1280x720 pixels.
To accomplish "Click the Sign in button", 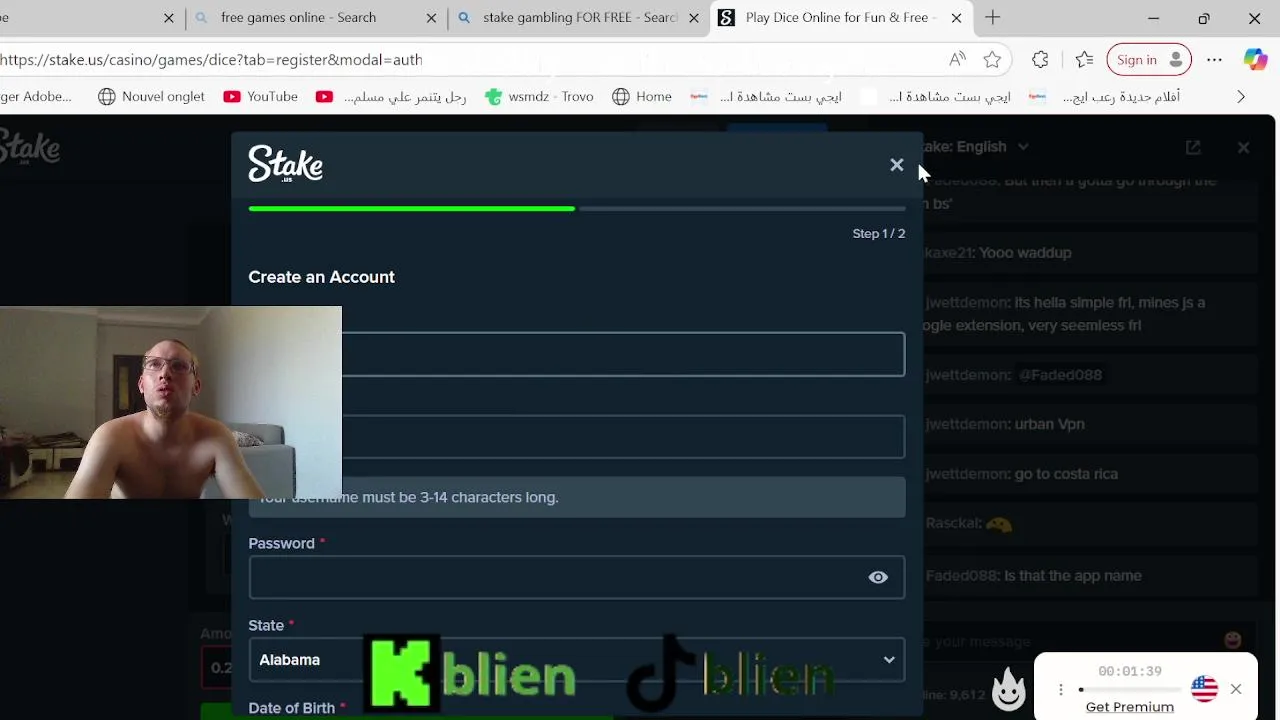I will point(1149,60).
